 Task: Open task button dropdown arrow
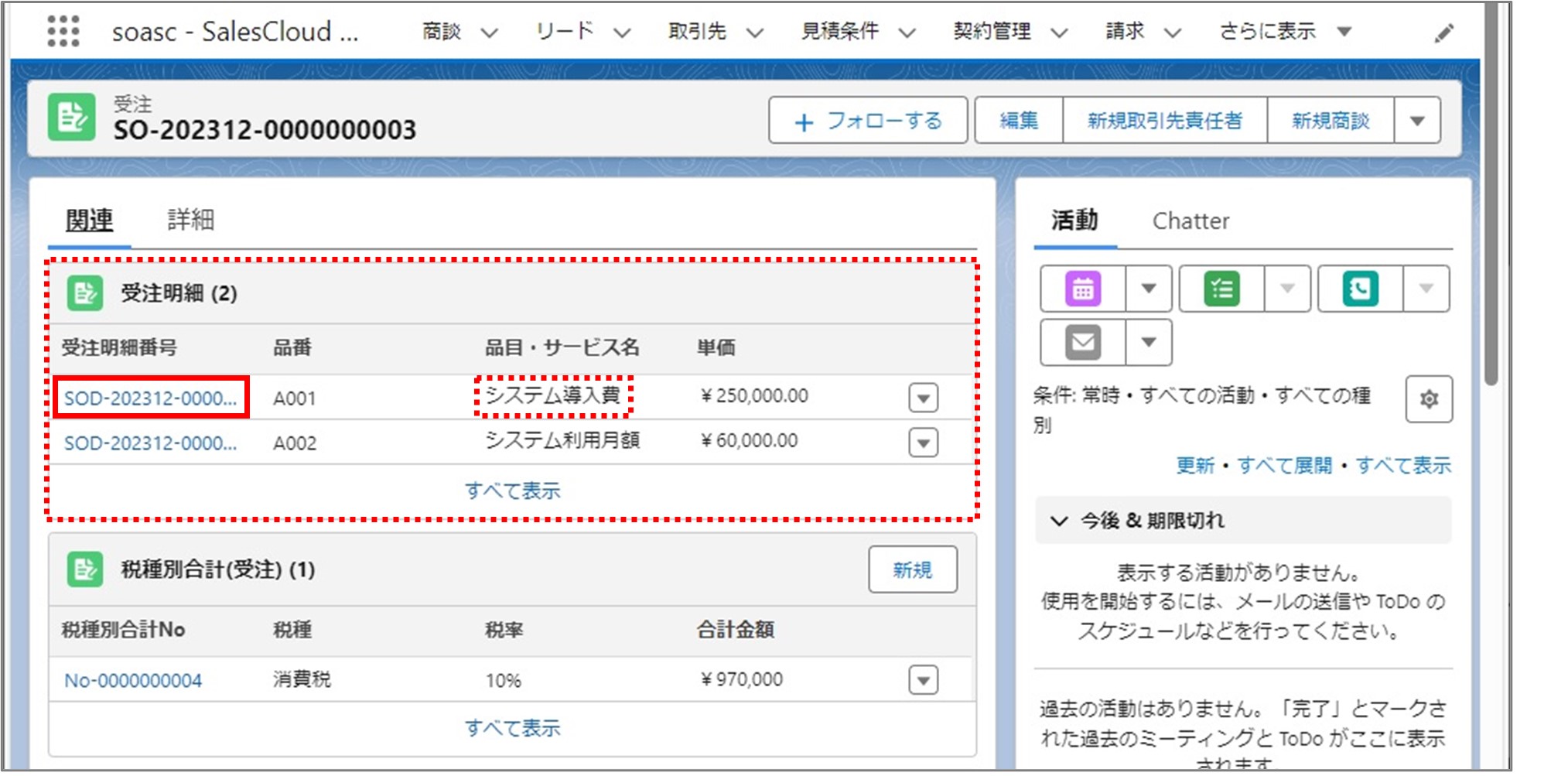pyautogui.click(x=1287, y=289)
